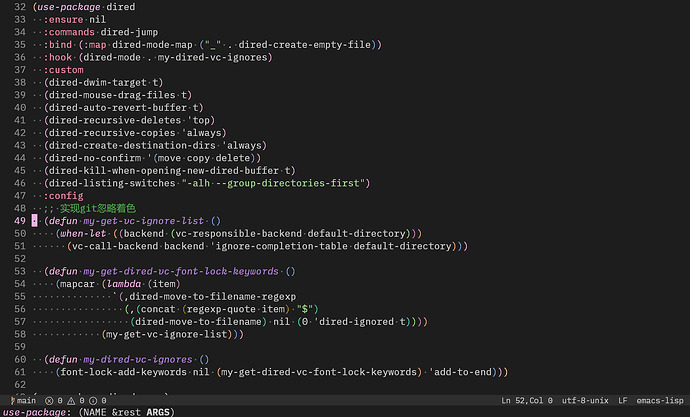The height and width of the screenshot is (417, 690).
Task: Click the info circle icon in the mode line
Action: (x=93, y=401)
